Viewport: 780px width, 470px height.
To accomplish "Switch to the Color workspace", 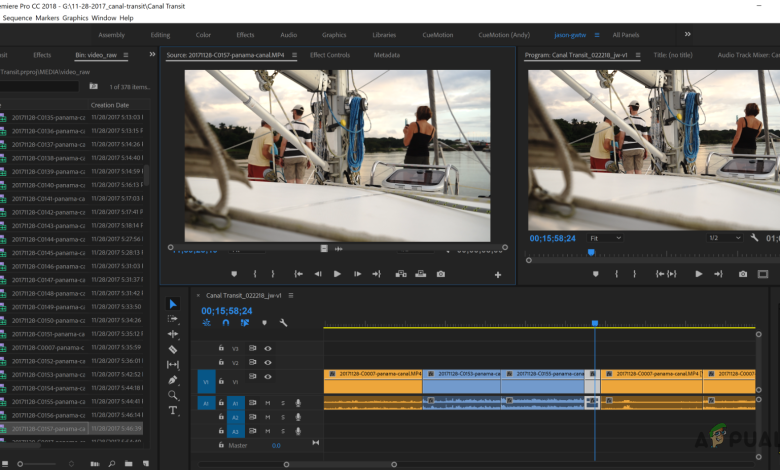I will [x=203, y=34].
